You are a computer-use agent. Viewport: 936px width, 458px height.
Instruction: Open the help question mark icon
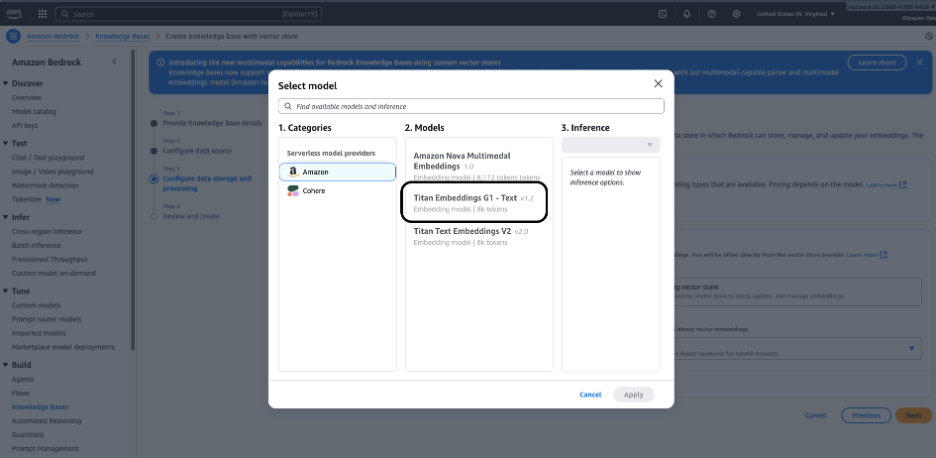[712, 14]
